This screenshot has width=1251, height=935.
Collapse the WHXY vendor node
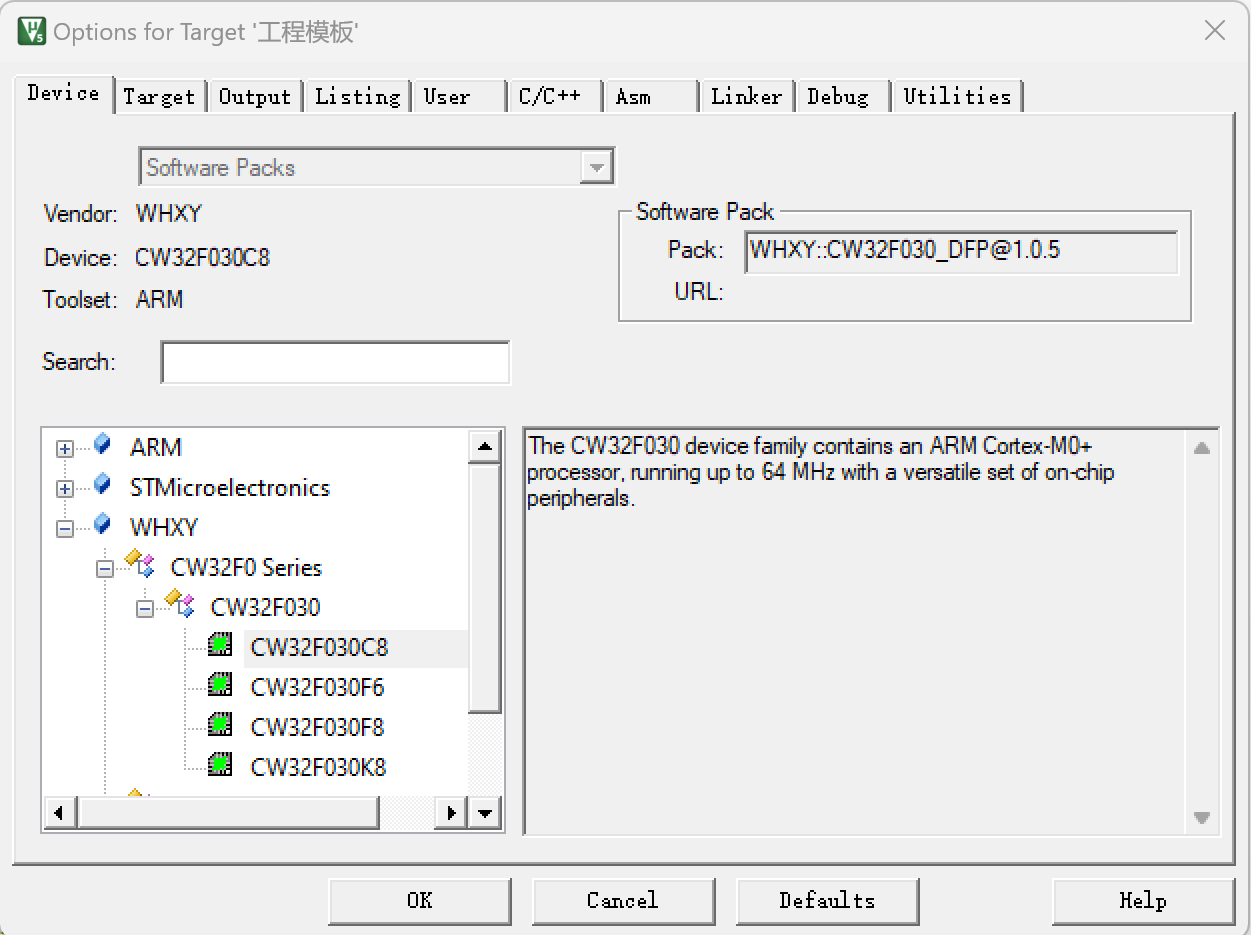pos(65,529)
